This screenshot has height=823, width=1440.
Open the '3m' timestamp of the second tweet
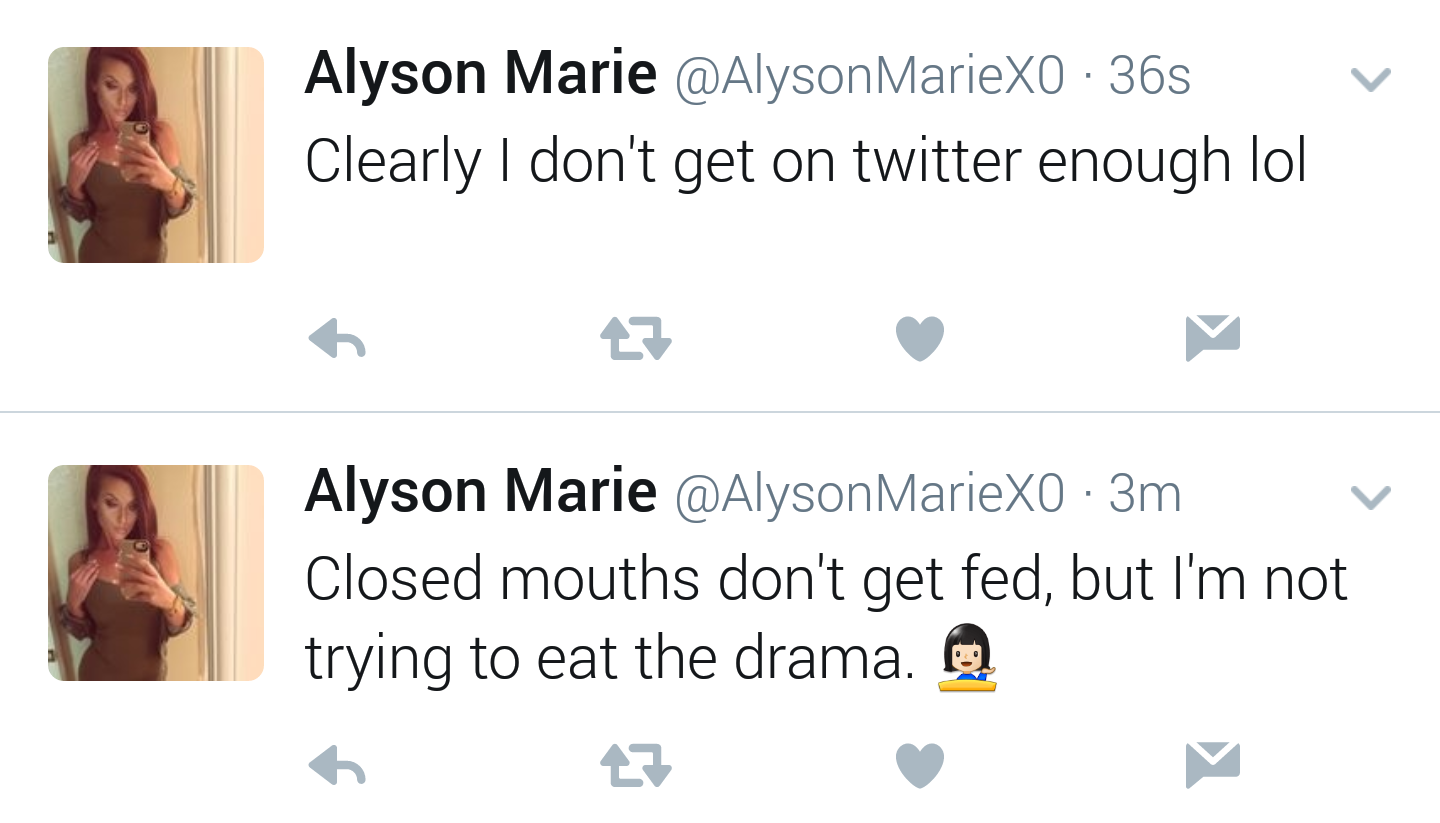click(1146, 493)
